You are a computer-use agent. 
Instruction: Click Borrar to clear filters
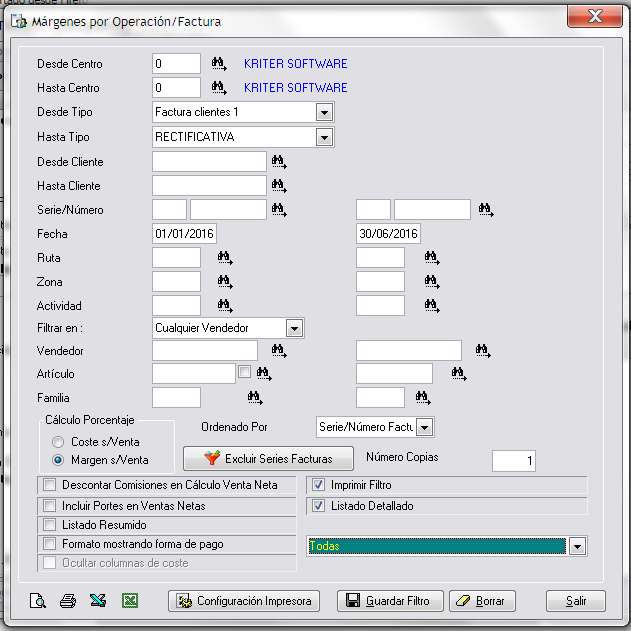click(x=482, y=601)
